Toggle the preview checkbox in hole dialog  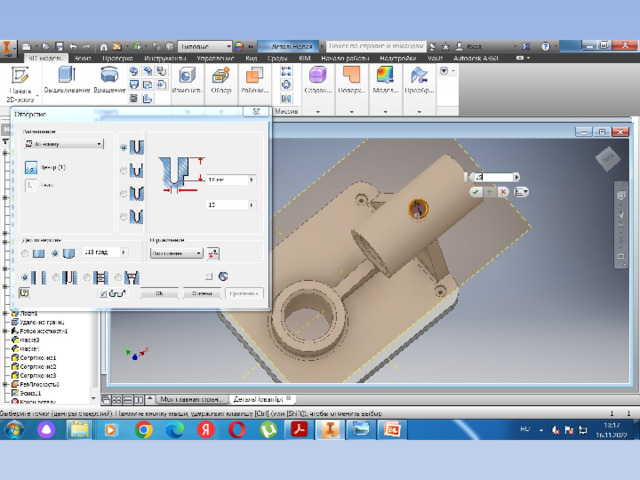pyautogui.click(x=103, y=293)
